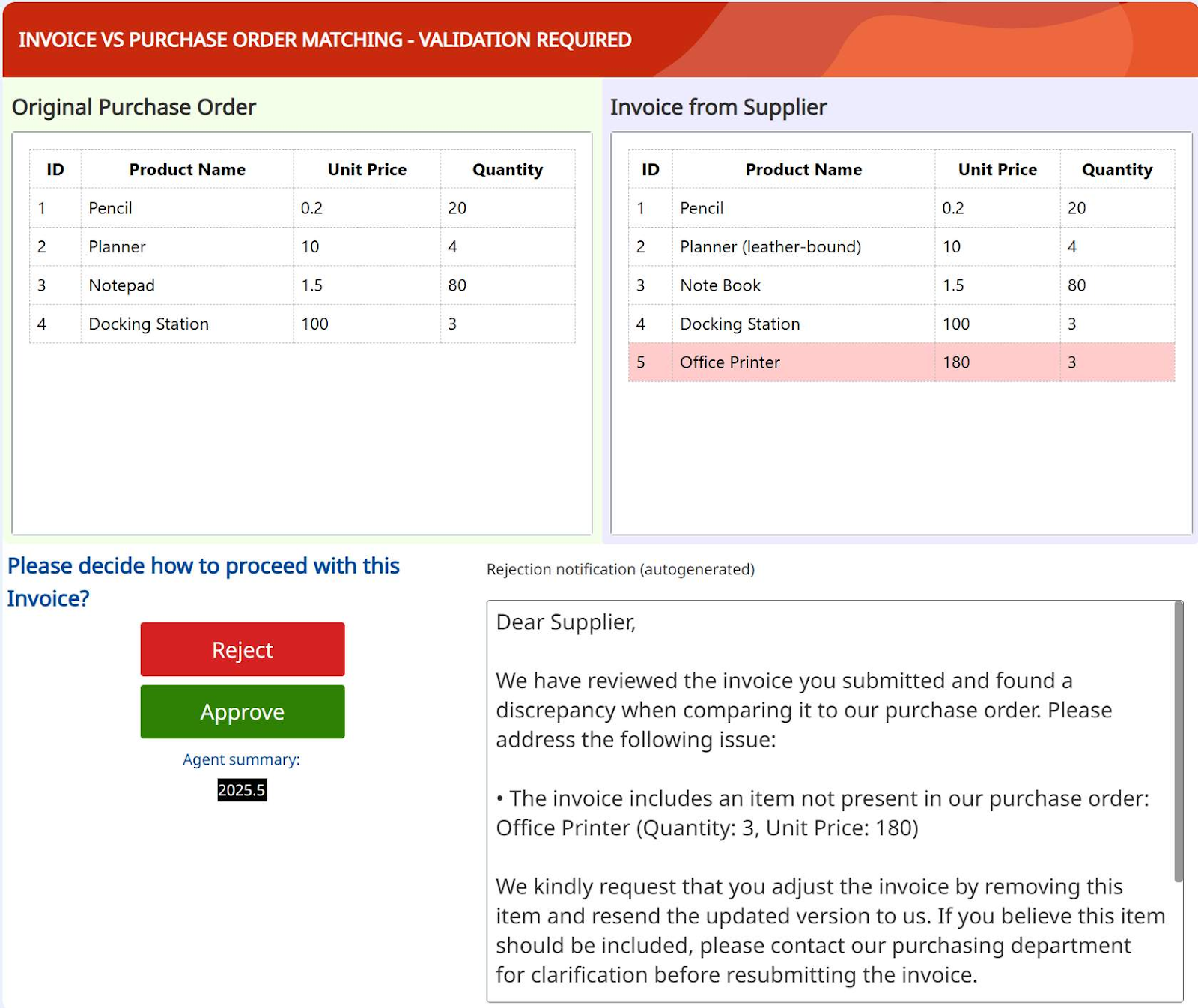
Task: Click 'Planner (leather-bound)' in the invoice table
Action: tap(770, 246)
